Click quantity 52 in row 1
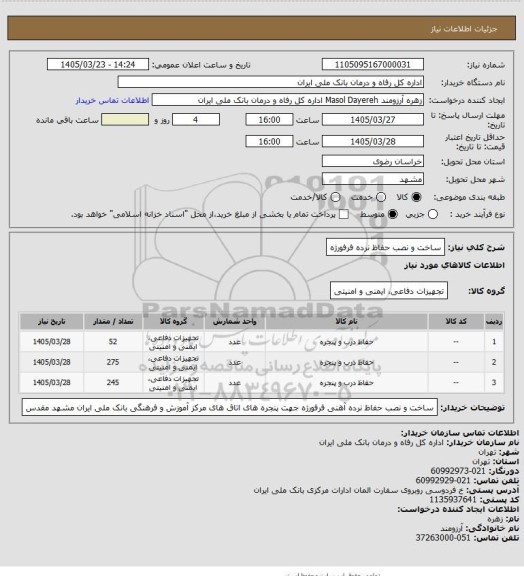This screenshot has height=576, width=524. [x=113, y=342]
